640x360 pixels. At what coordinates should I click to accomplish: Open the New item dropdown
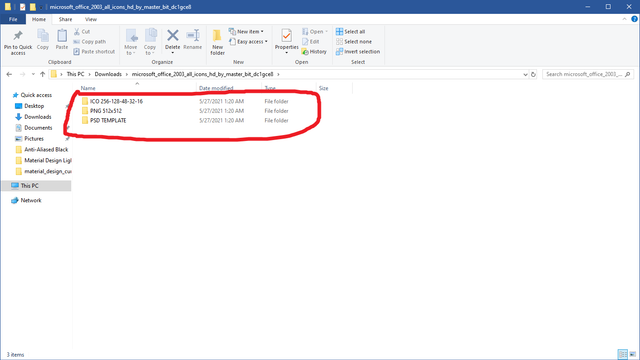[x=246, y=31]
